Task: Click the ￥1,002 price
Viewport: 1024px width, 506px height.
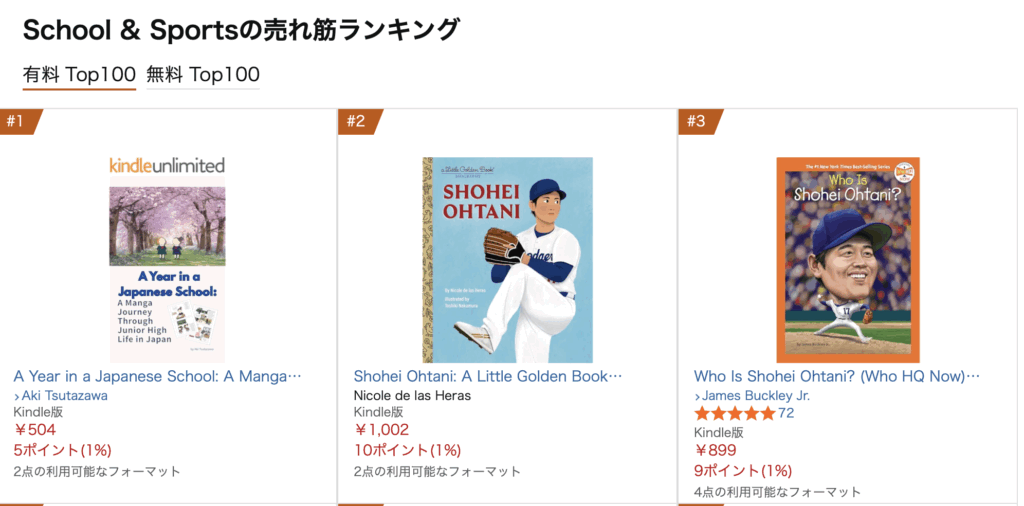Action: (381, 430)
